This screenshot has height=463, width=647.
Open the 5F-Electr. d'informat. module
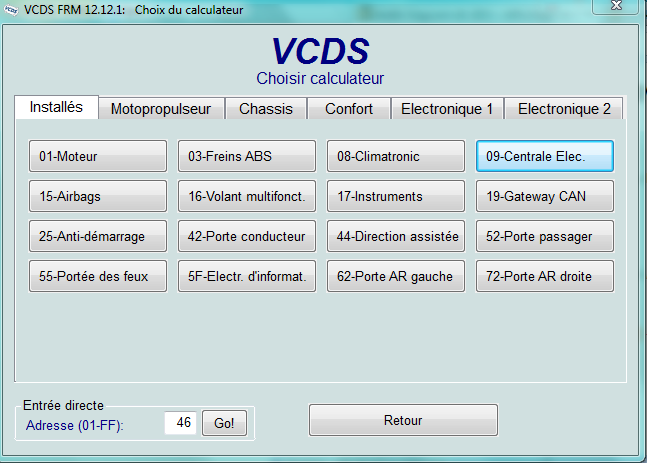pyautogui.click(x=247, y=276)
